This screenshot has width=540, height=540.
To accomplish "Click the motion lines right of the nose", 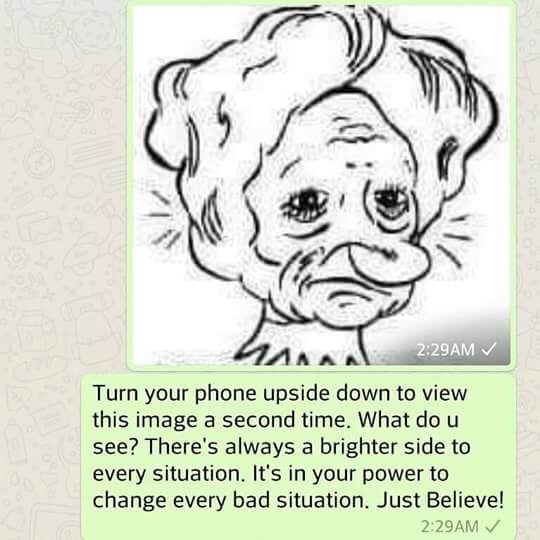I will (455, 239).
